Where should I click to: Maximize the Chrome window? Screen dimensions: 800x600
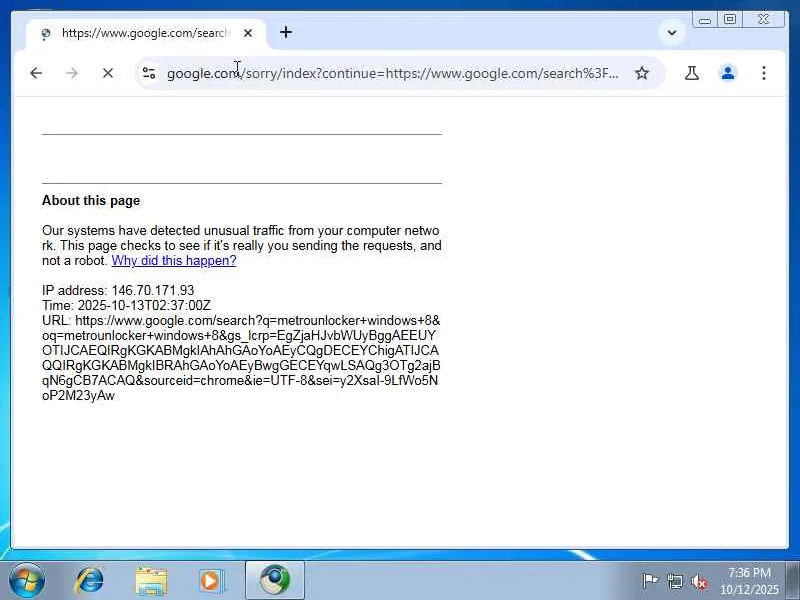point(730,19)
